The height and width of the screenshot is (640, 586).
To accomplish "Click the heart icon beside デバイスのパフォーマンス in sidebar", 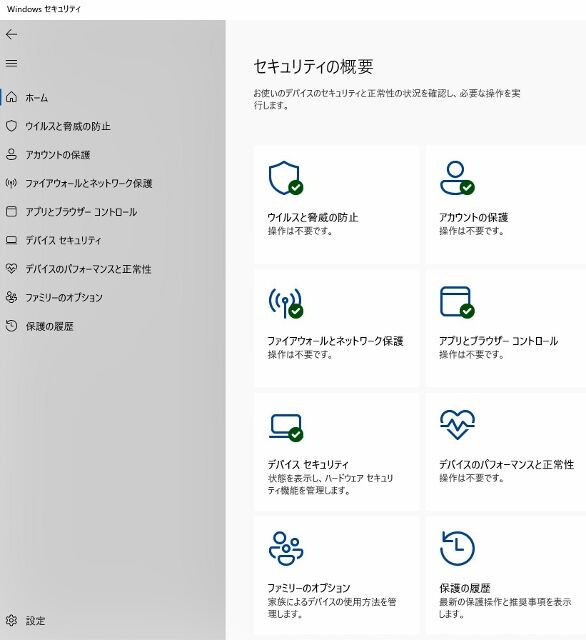I will (x=11, y=269).
